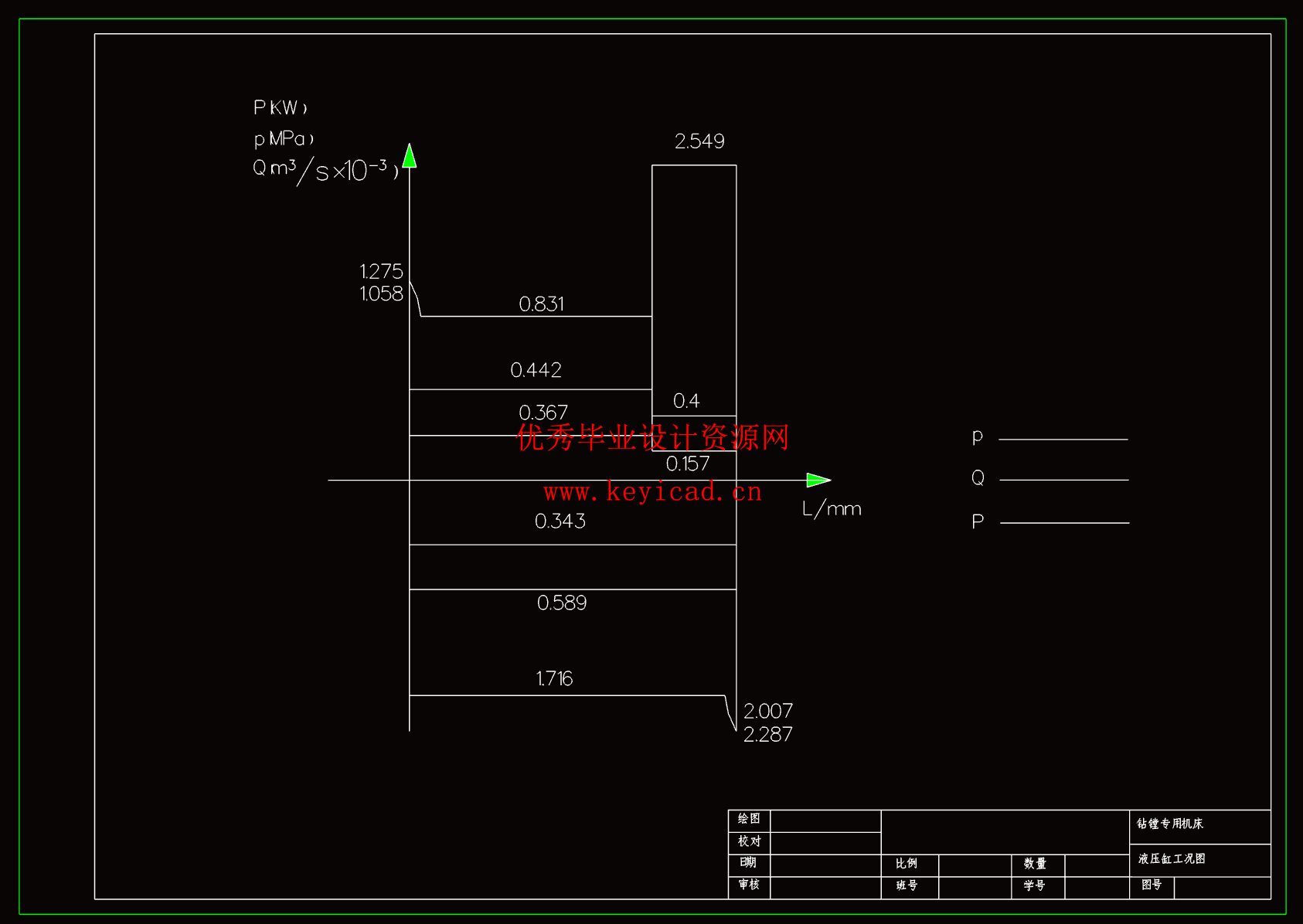Viewport: 1303px width, 924px height.
Task: Select the 0.831 value label
Action: (541, 304)
